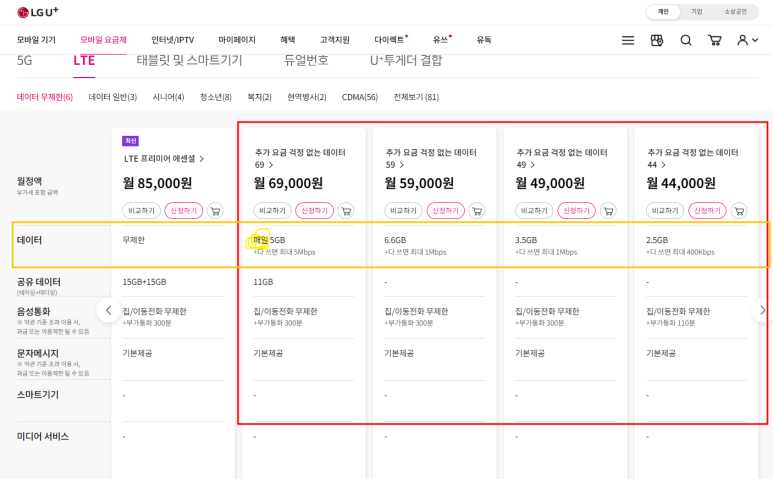Filter by 데이터 무제한(6)
The image size is (773, 479).
(45, 97)
